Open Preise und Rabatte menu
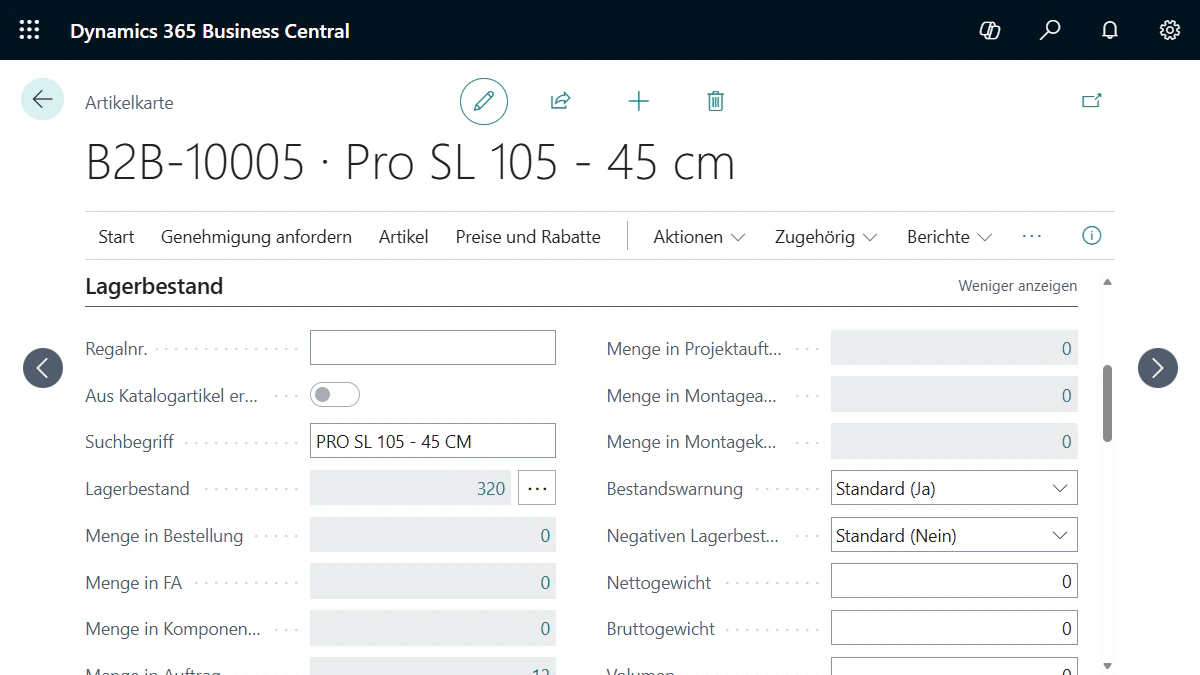Screen dimensions: 1200x675 click(x=528, y=237)
